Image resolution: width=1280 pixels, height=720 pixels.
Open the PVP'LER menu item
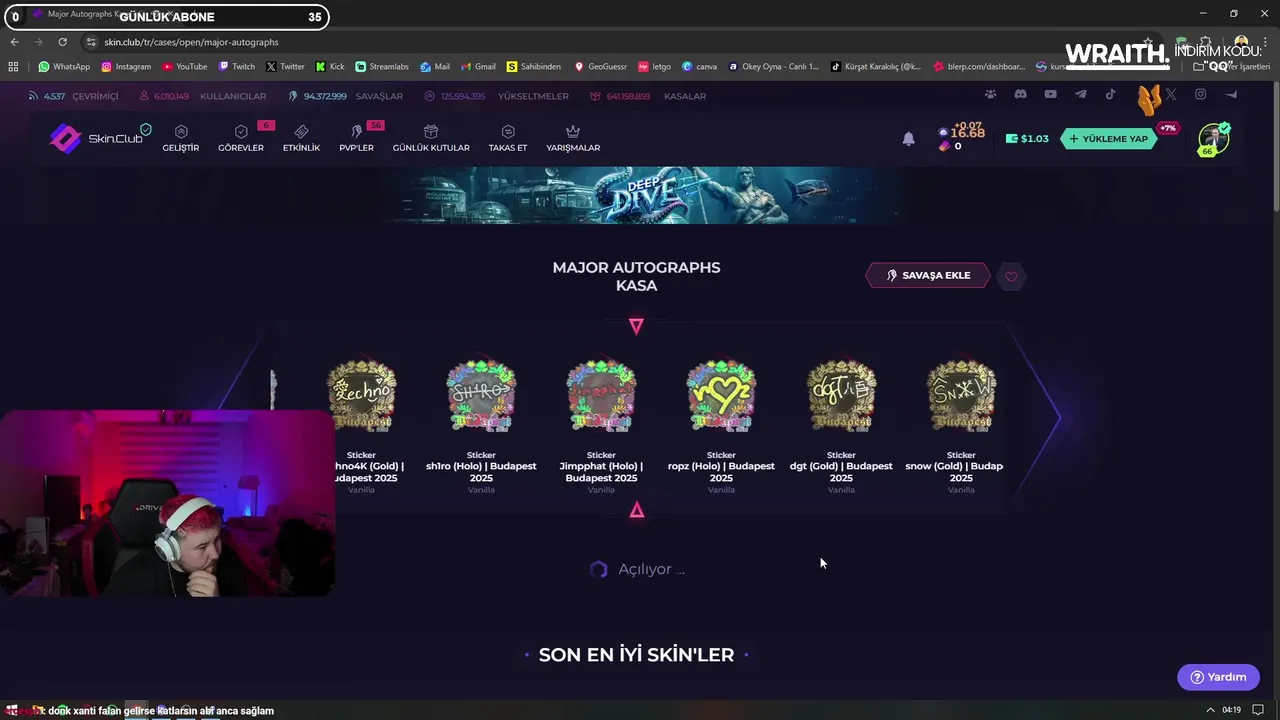point(356,139)
